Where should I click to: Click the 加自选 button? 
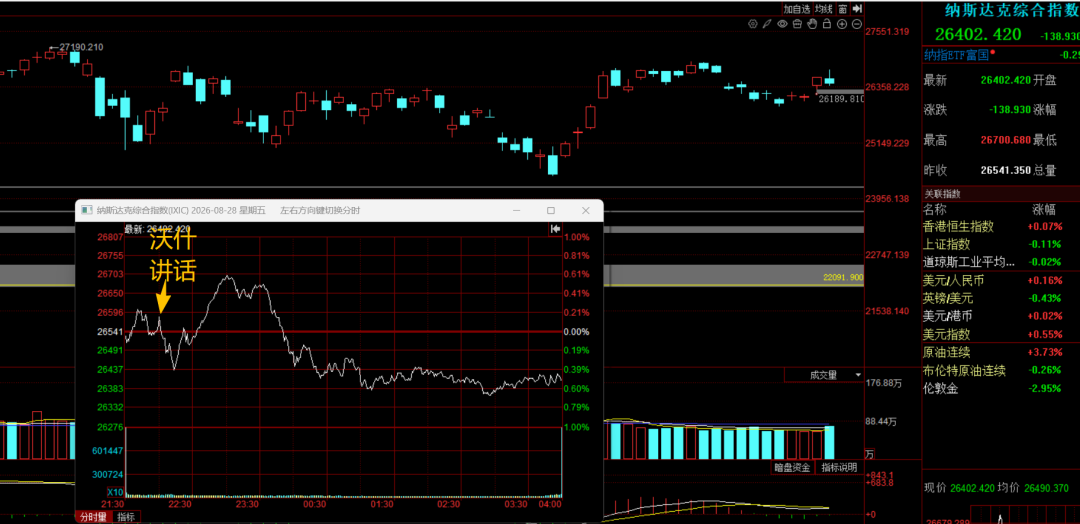tap(797, 8)
